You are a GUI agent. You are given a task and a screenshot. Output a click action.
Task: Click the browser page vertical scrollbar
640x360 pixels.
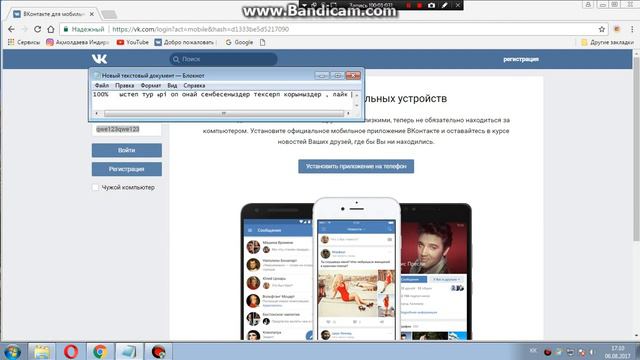pyautogui.click(x=636, y=149)
